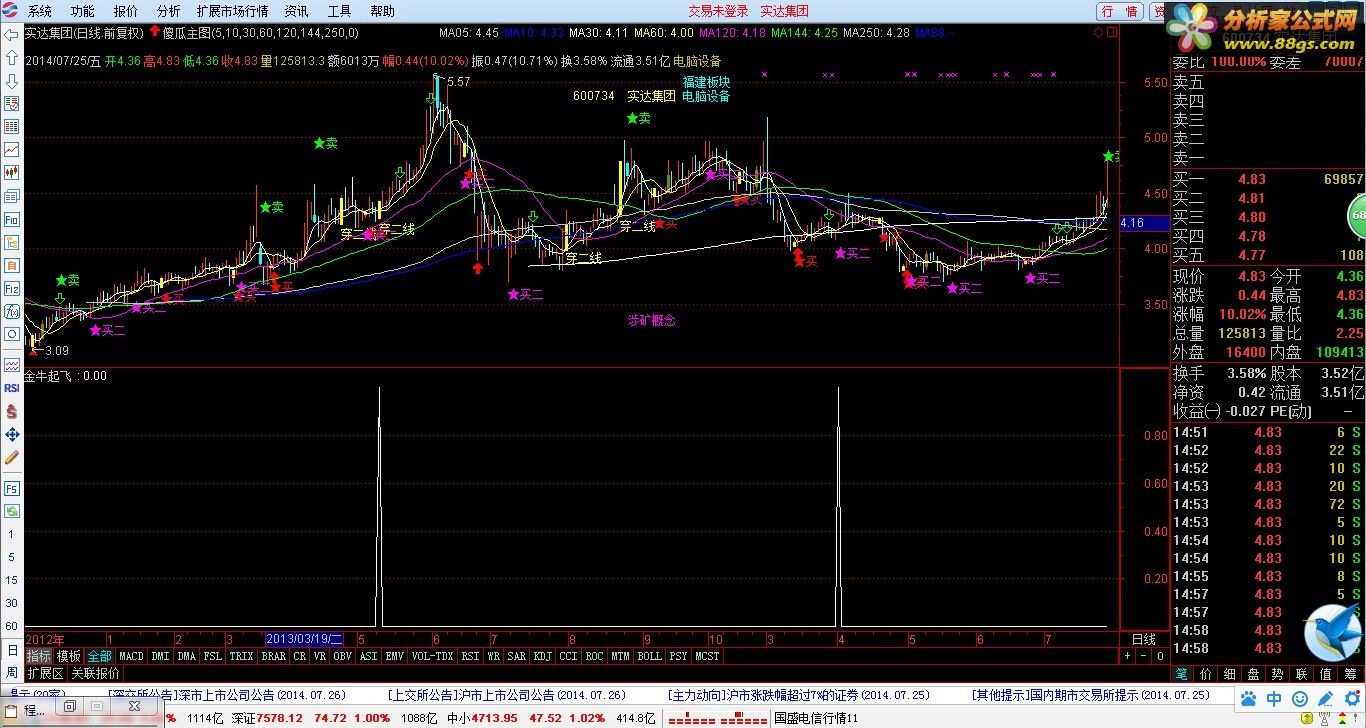Switch indicator to KDJ
This screenshot has height=728, width=1366.
tap(542, 656)
